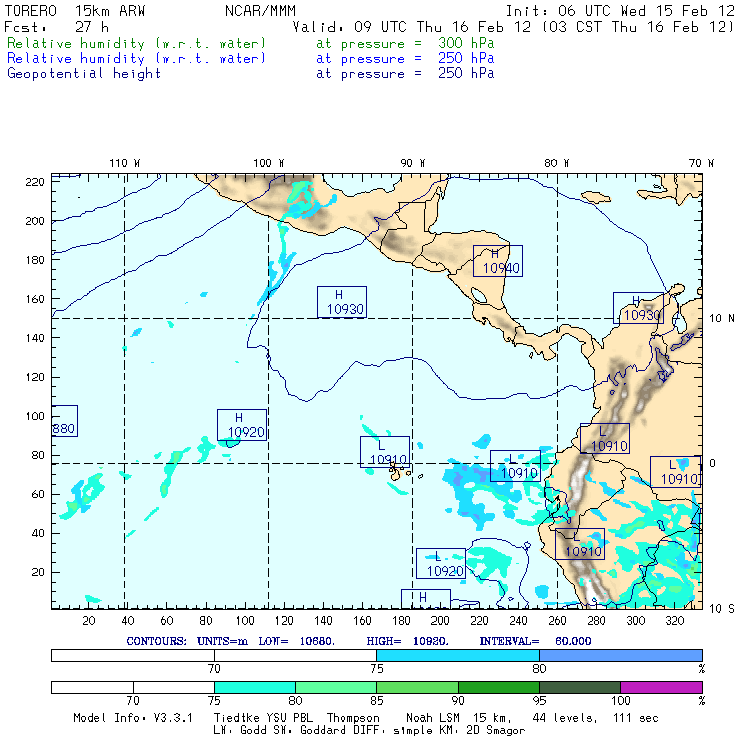Image resolution: width=740 pixels, height=740 pixels.
Task: Select the H 10920 height marker
Action: 241,425
